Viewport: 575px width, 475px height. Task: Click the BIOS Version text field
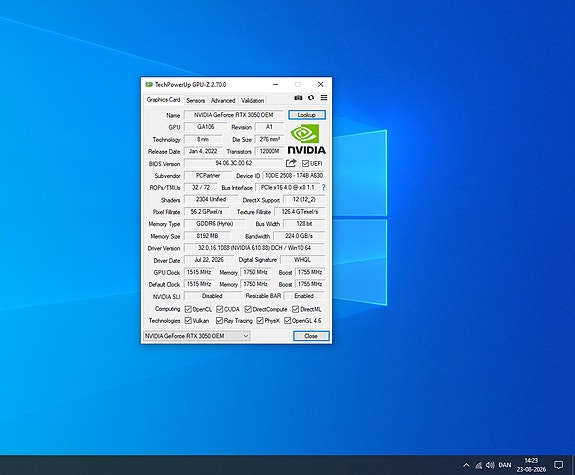pos(234,163)
